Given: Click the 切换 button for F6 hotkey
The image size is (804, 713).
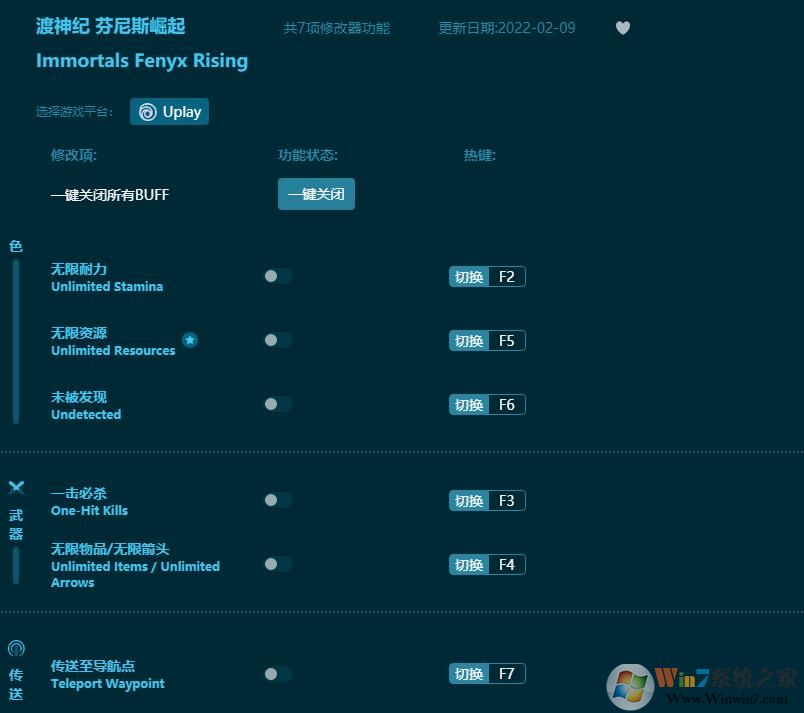Looking at the screenshot, I should click(469, 405).
